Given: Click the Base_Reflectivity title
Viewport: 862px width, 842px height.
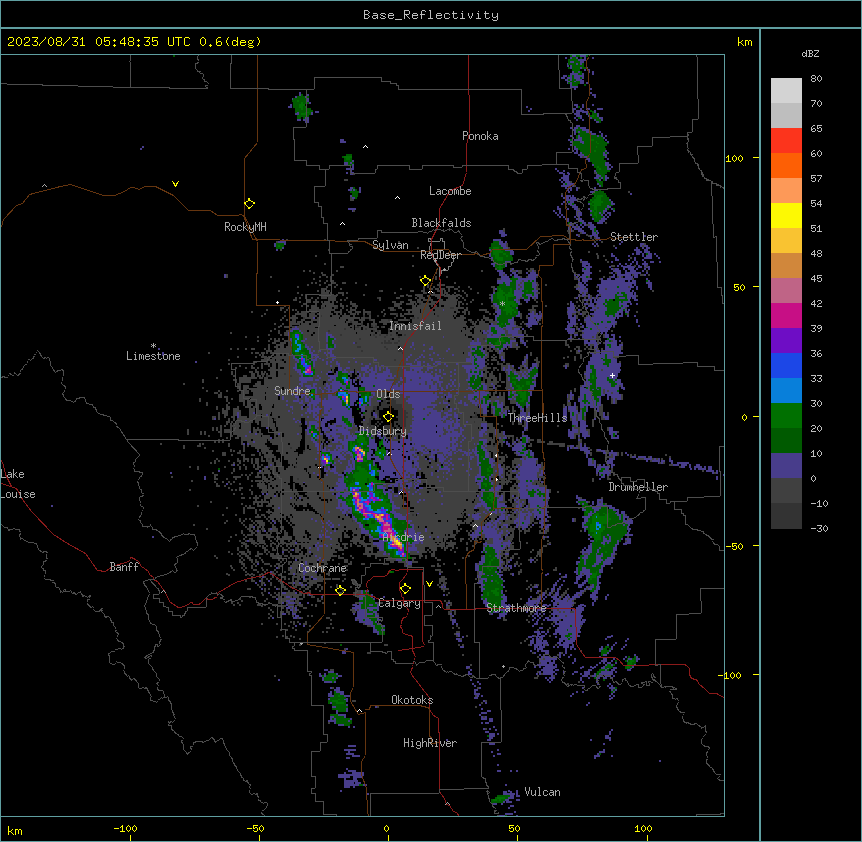Looking at the screenshot, I should [431, 15].
